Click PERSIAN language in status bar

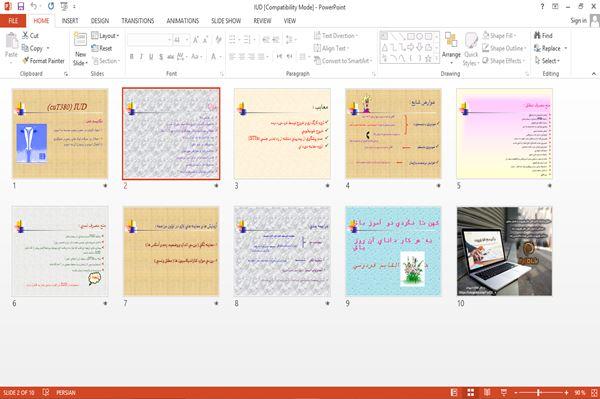[x=66, y=392]
